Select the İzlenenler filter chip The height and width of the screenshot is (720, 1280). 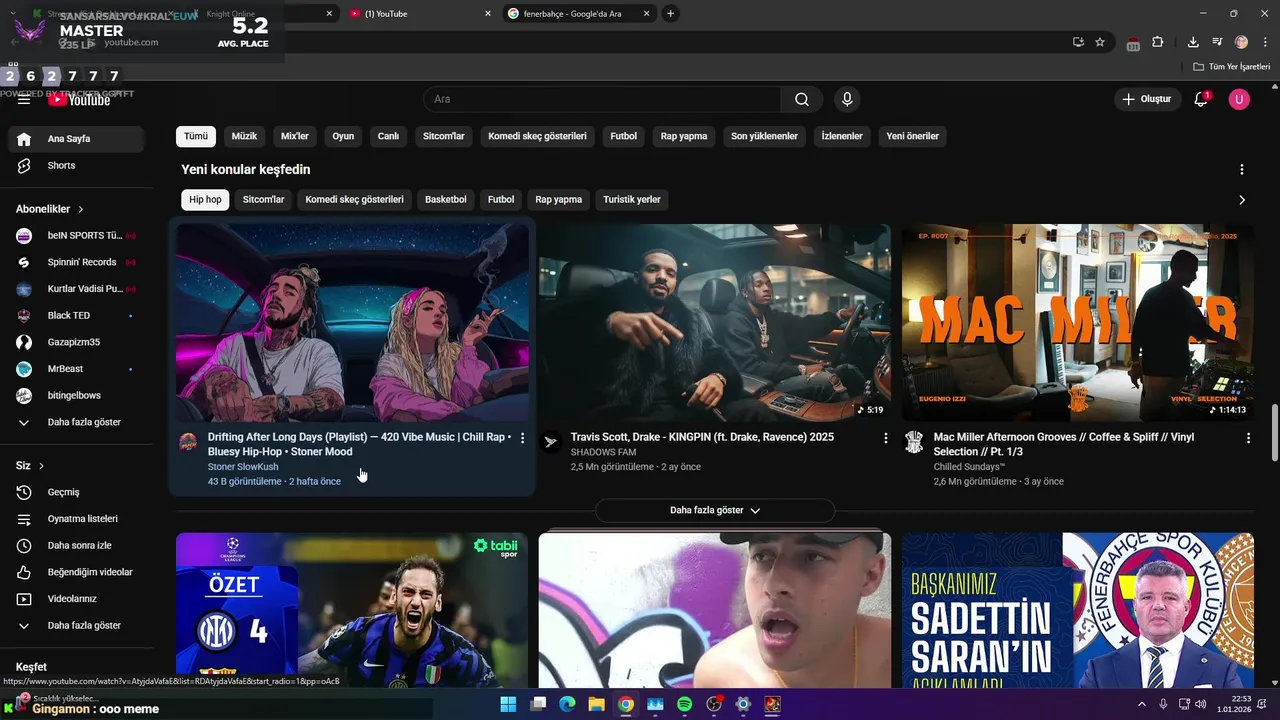coord(842,136)
